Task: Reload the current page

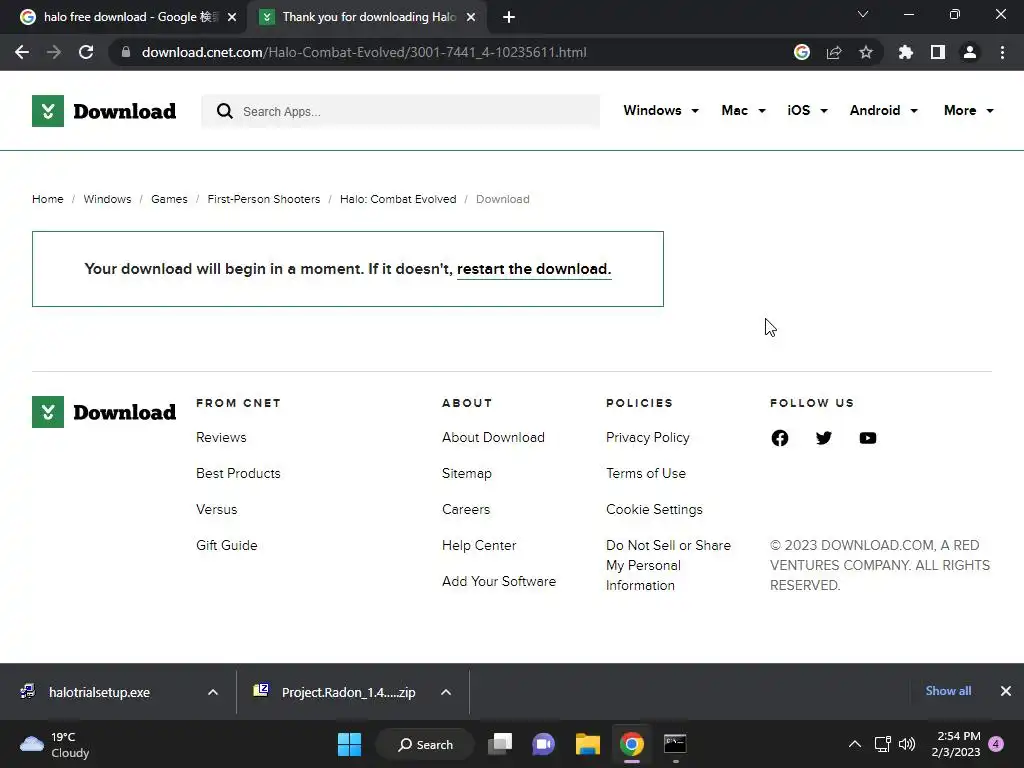Action: click(86, 52)
